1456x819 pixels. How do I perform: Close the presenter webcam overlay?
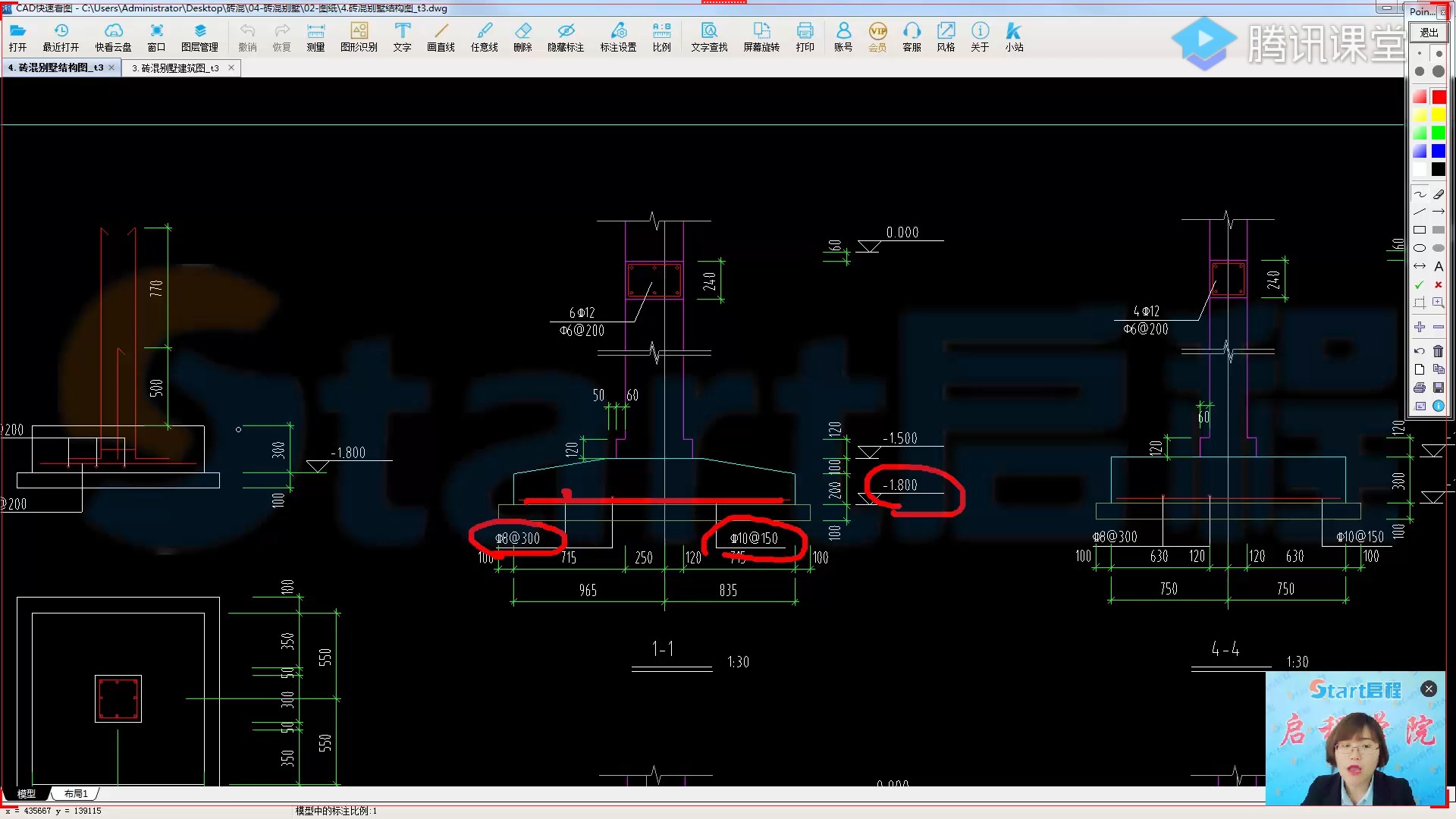click(1429, 689)
